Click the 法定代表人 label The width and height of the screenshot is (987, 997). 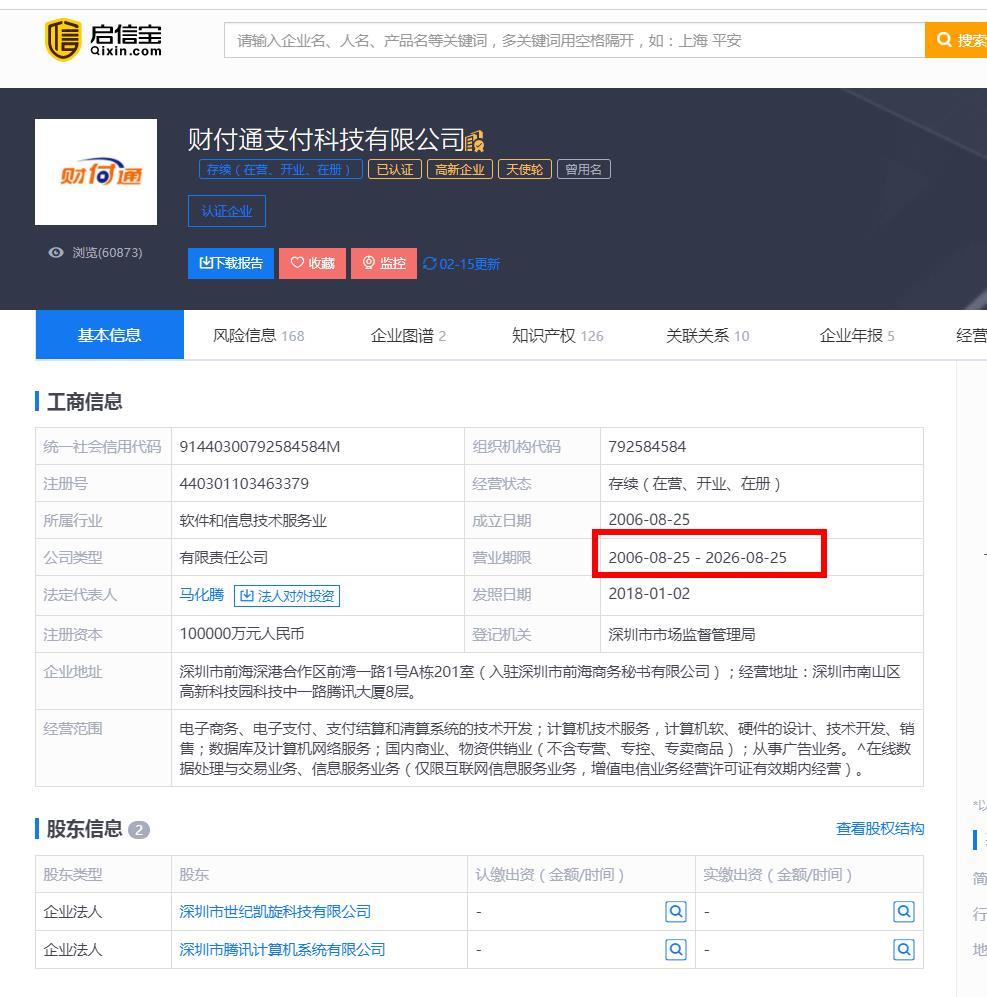tap(80, 595)
